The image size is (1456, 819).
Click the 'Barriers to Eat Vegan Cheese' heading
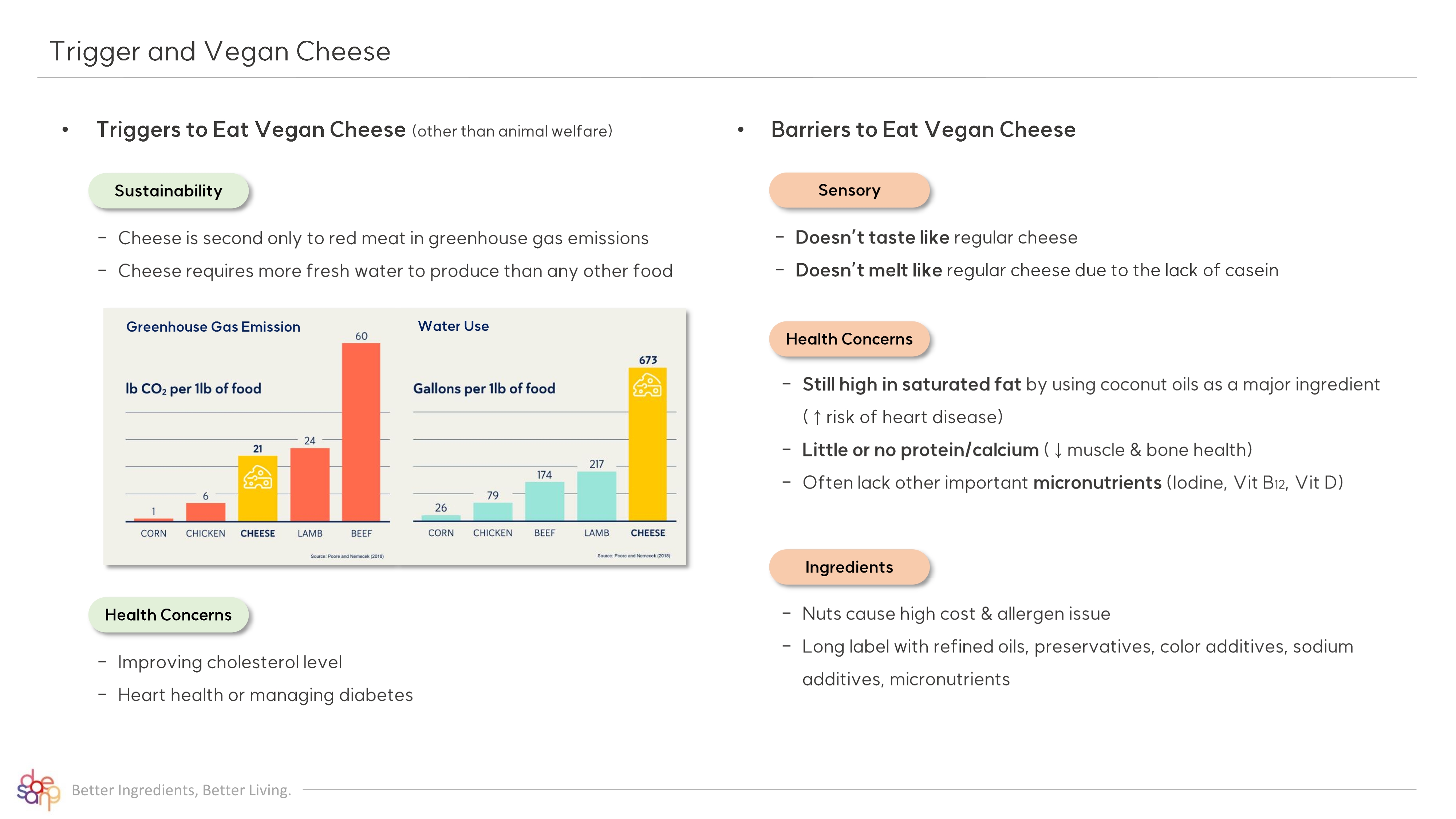point(923,130)
